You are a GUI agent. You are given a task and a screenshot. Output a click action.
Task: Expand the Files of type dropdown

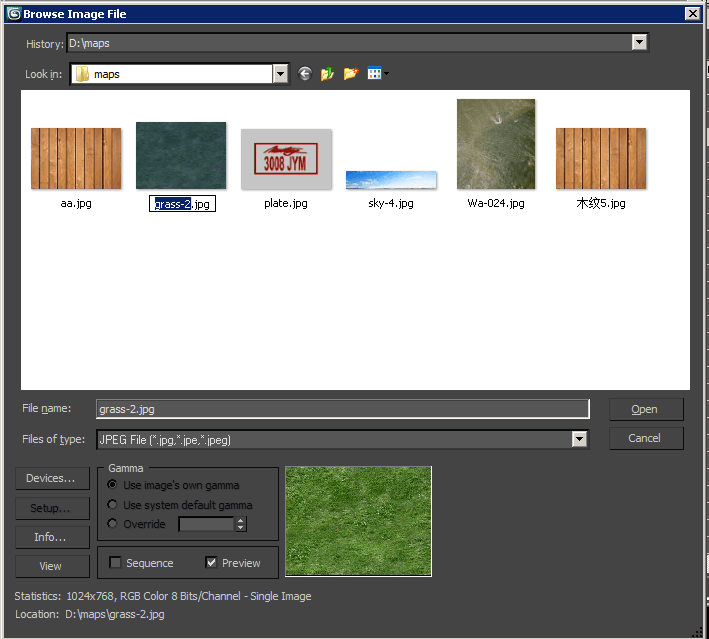click(x=578, y=439)
